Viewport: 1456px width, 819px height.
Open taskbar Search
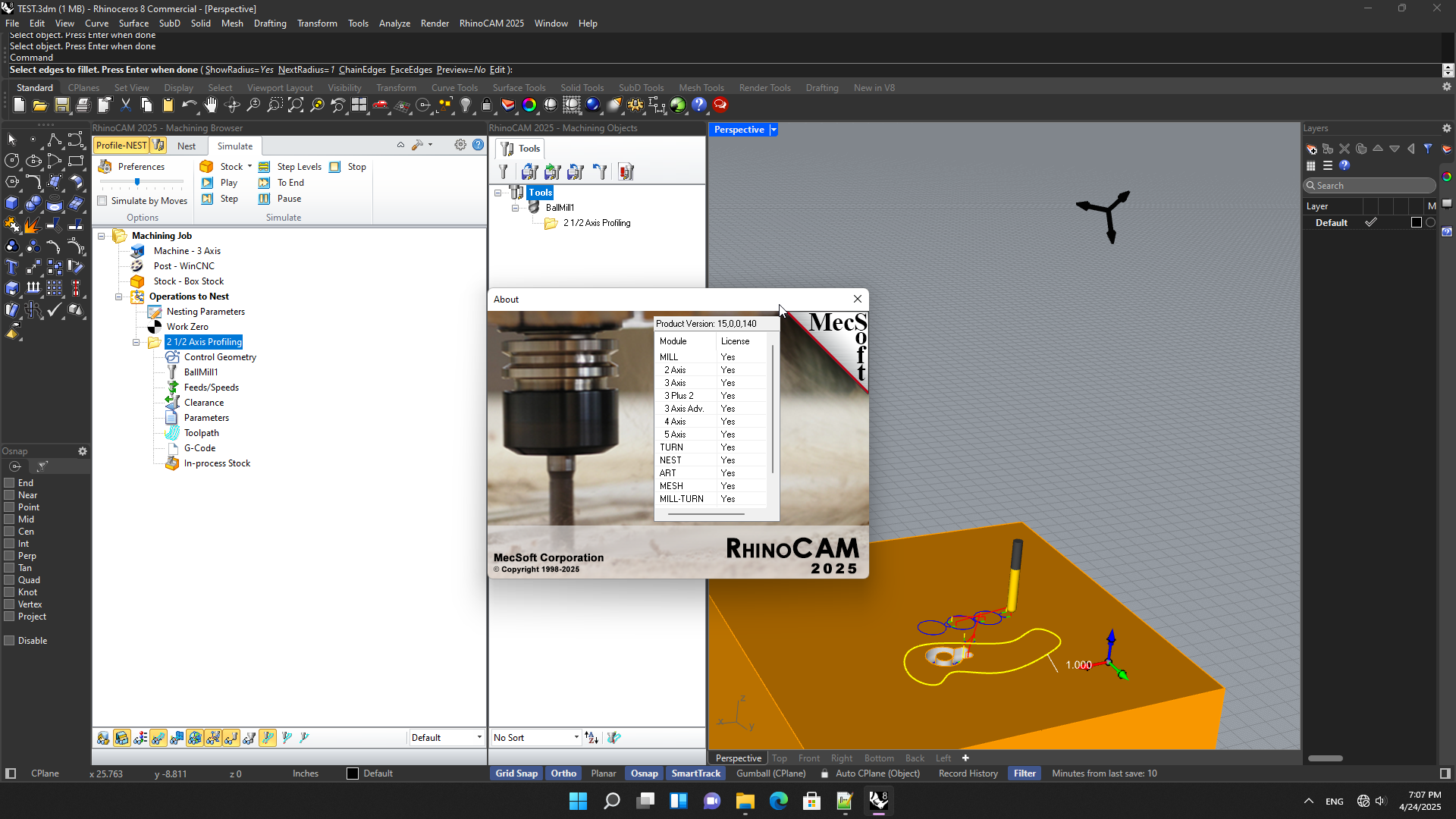(611, 801)
